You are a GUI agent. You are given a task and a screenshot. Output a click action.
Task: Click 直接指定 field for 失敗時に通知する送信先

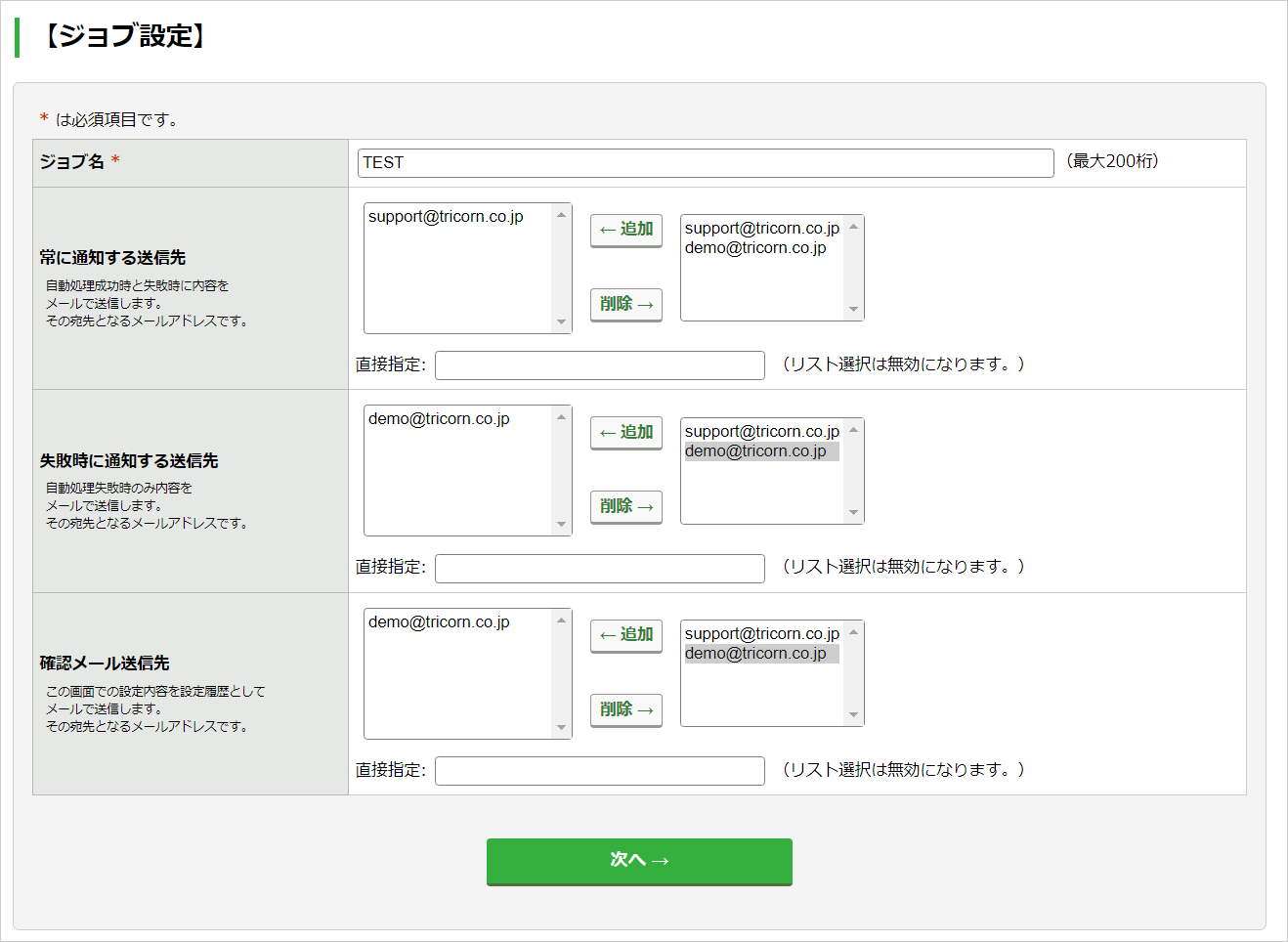pyautogui.click(x=600, y=569)
